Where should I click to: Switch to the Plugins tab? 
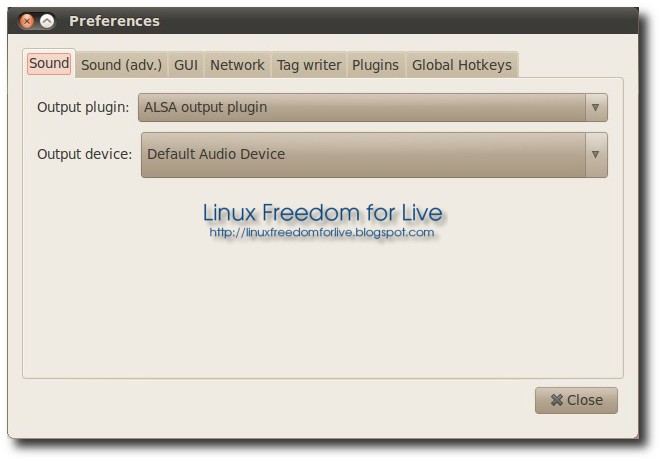point(375,65)
